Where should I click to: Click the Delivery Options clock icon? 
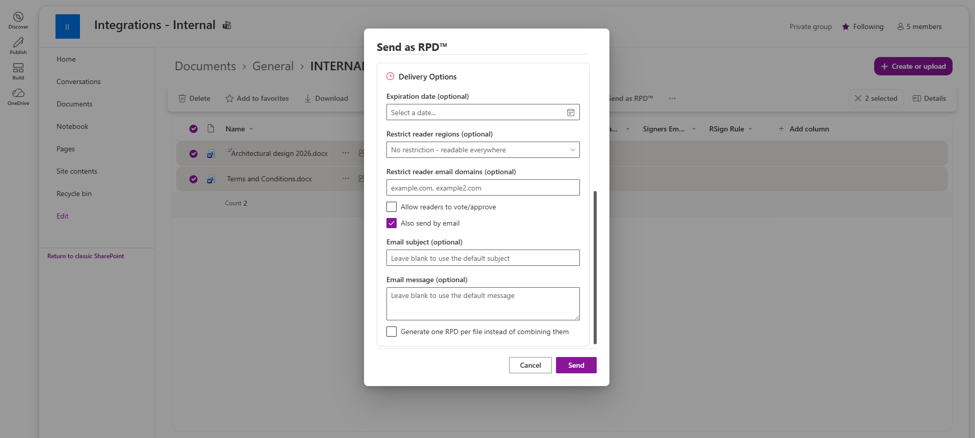(x=390, y=77)
